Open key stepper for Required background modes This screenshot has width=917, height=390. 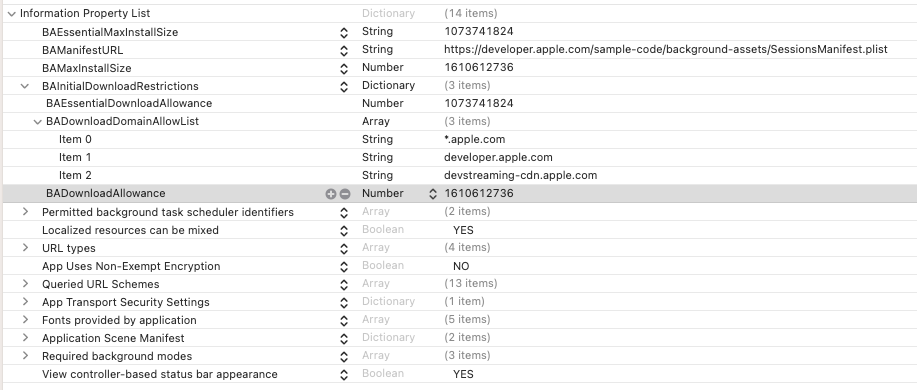coord(344,357)
